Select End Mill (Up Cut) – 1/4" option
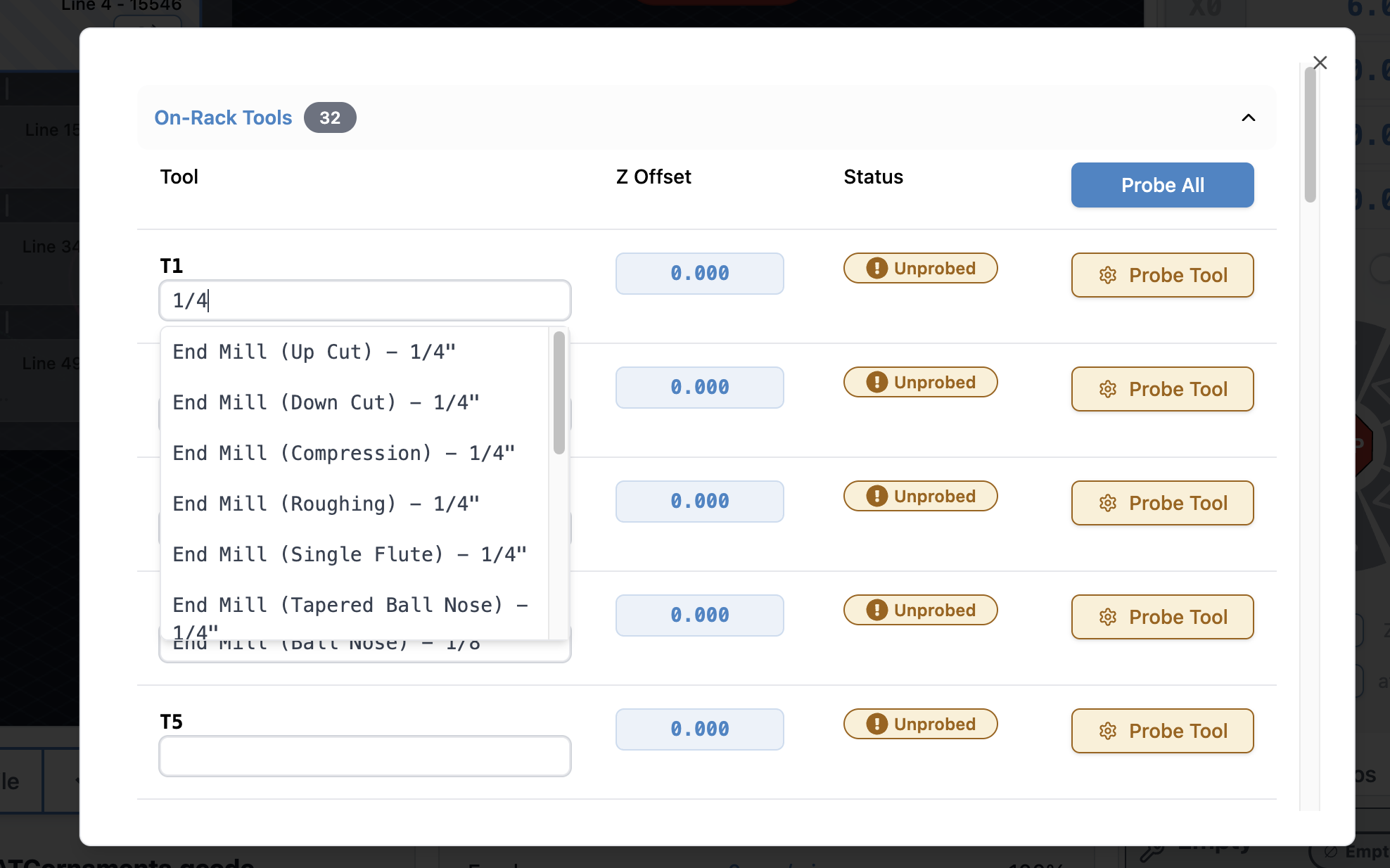 point(314,352)
